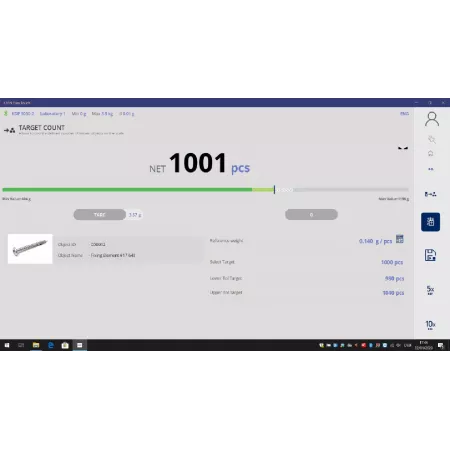Edit the Upper Tol Target value
Screen dimensions: 450x450
point(393,293)
